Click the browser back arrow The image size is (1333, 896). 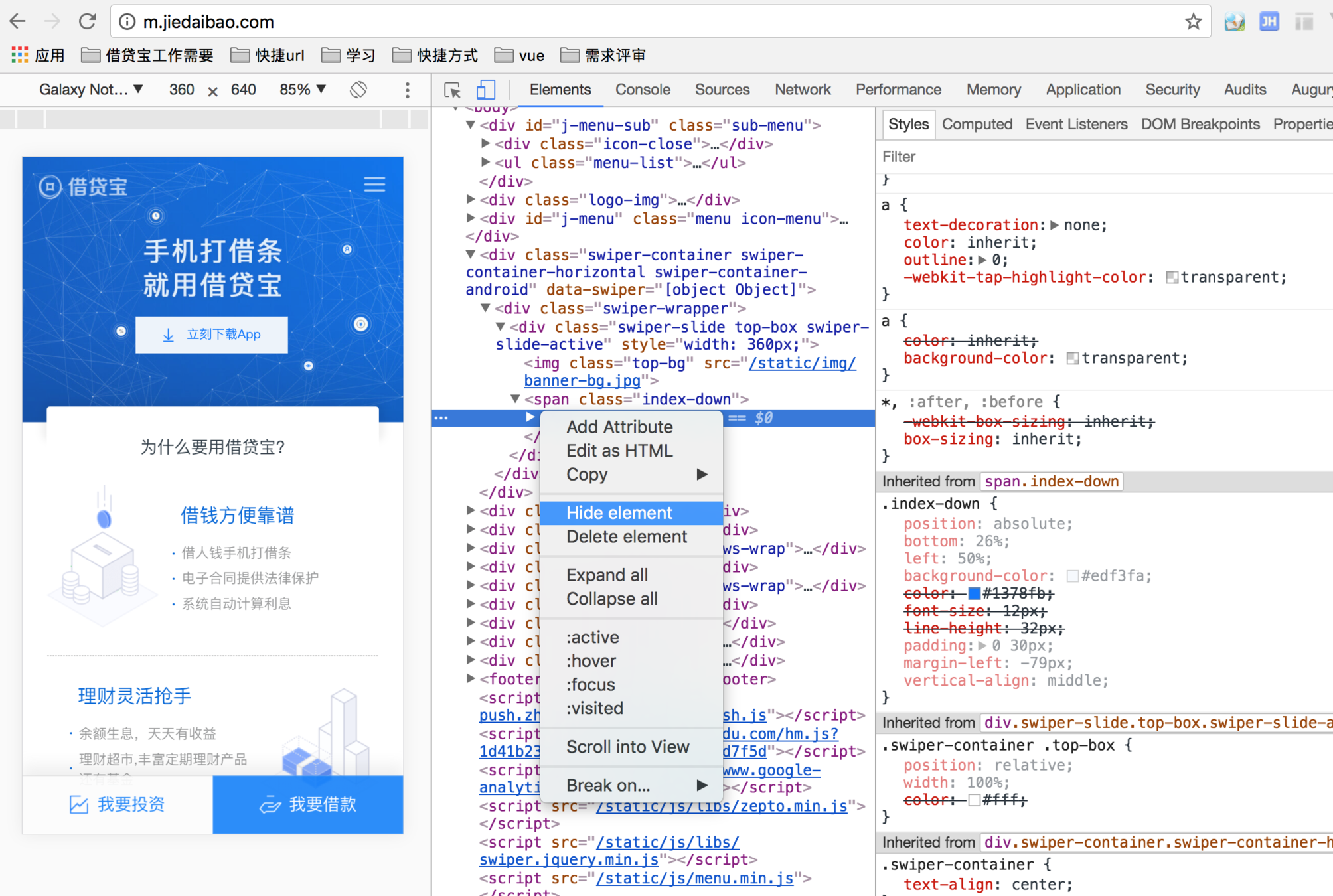18,22
